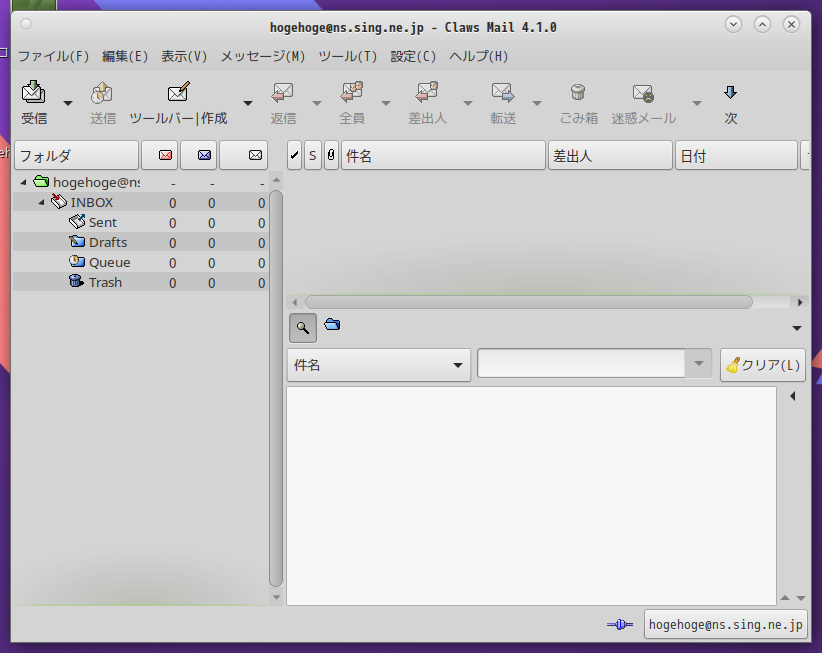Sort messages by 差出人 column header
Image resolution: width=822 pixels, height=653 pixels.
pos(610,155)
